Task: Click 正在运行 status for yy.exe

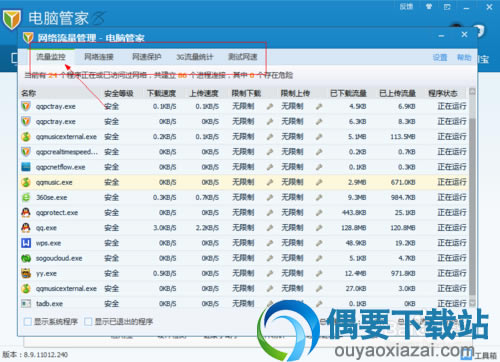Action: click(452, 273)
